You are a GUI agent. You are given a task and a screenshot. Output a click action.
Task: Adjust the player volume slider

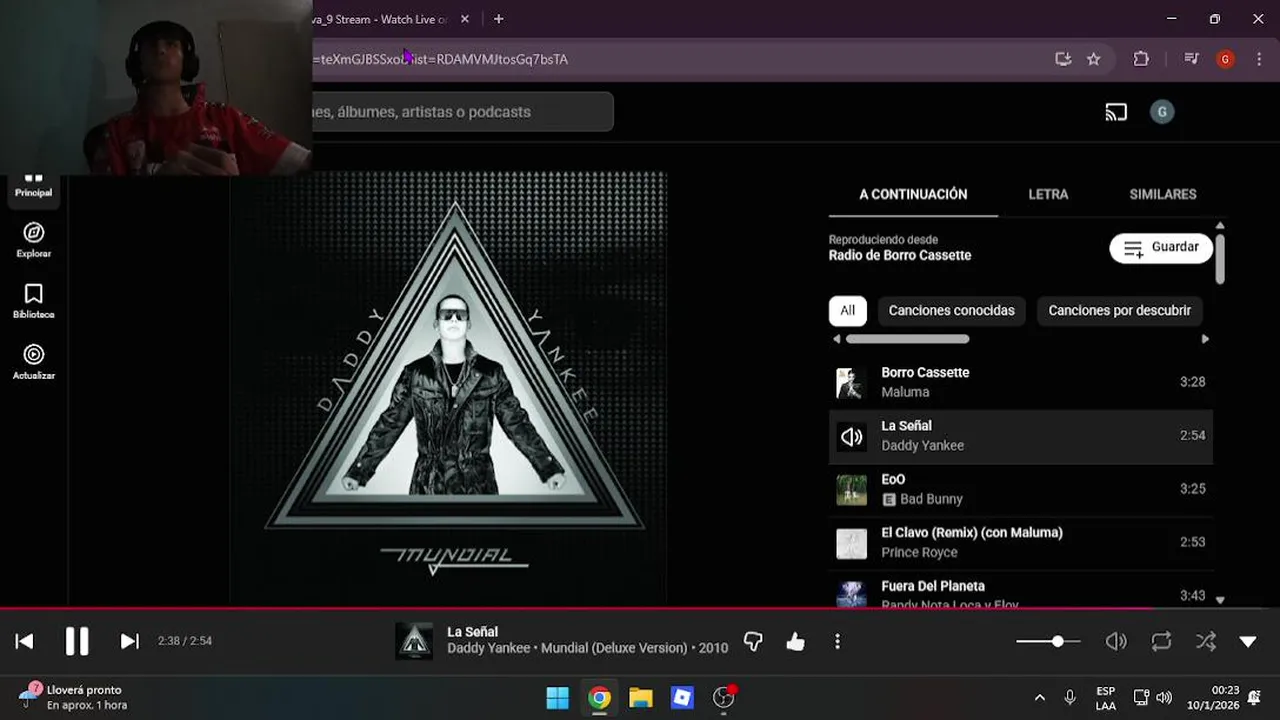(x=1048, y=642)
